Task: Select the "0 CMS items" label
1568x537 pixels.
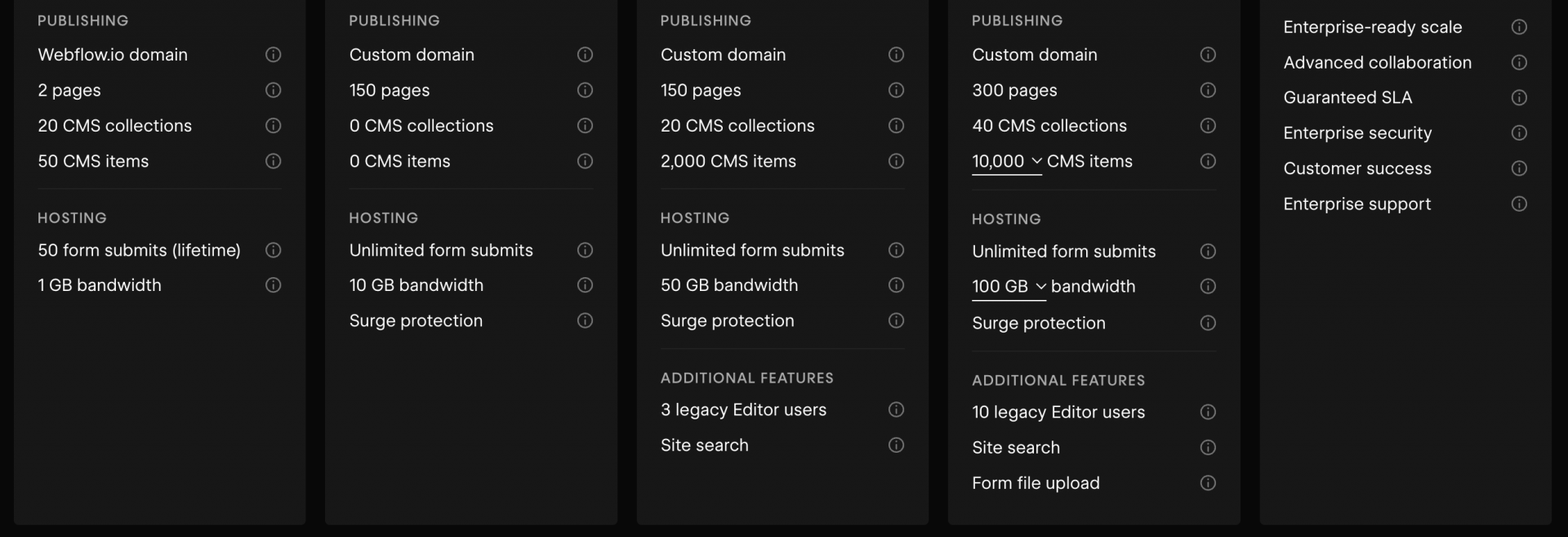Action: (399, 161)
